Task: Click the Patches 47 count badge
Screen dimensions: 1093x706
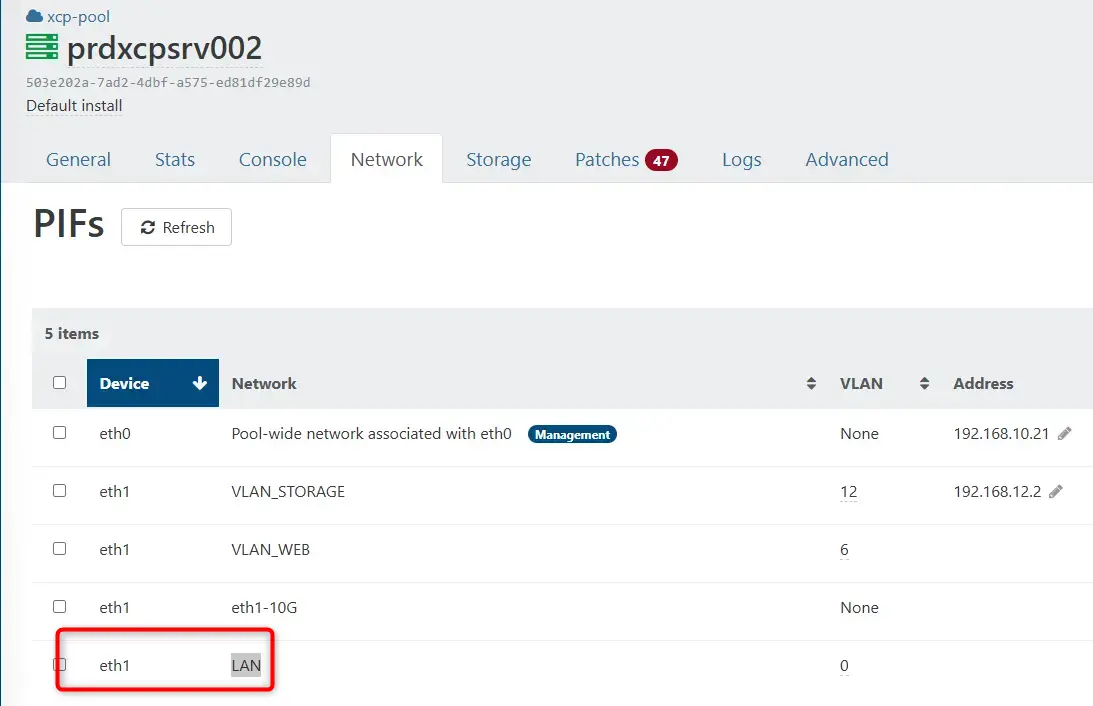Action: pos(661,160)
